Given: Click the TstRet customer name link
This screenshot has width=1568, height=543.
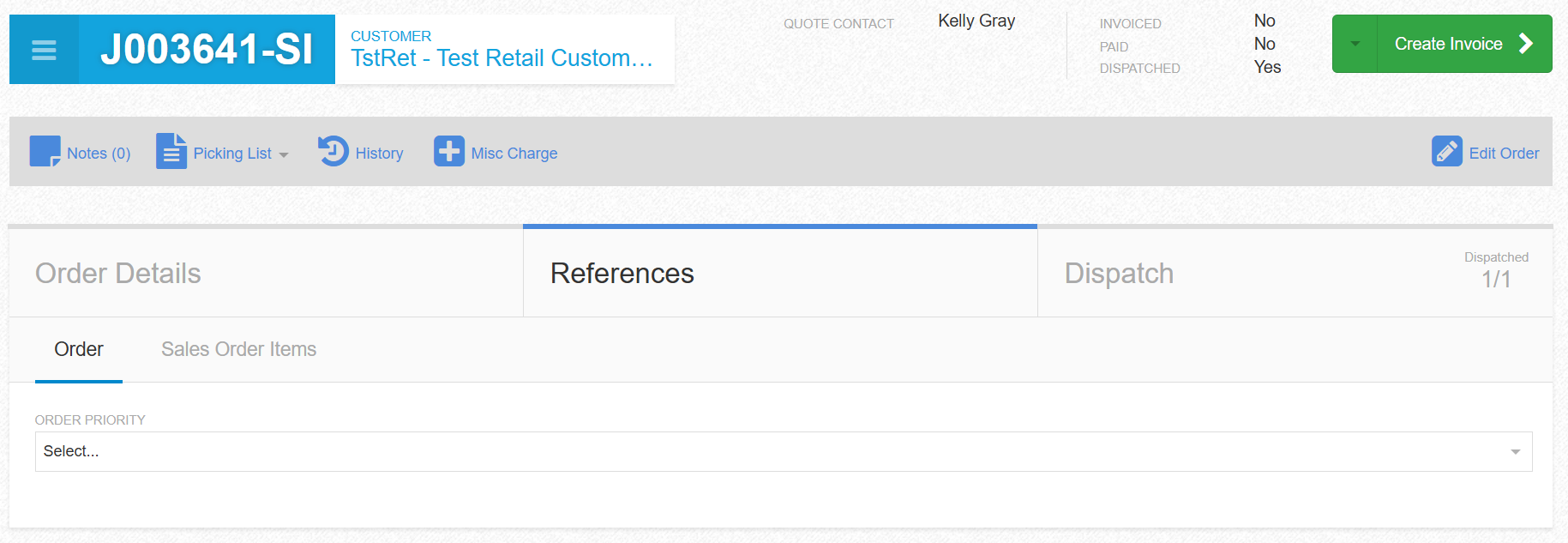Looking at the screenshot, I should click(x=502, y=58).
